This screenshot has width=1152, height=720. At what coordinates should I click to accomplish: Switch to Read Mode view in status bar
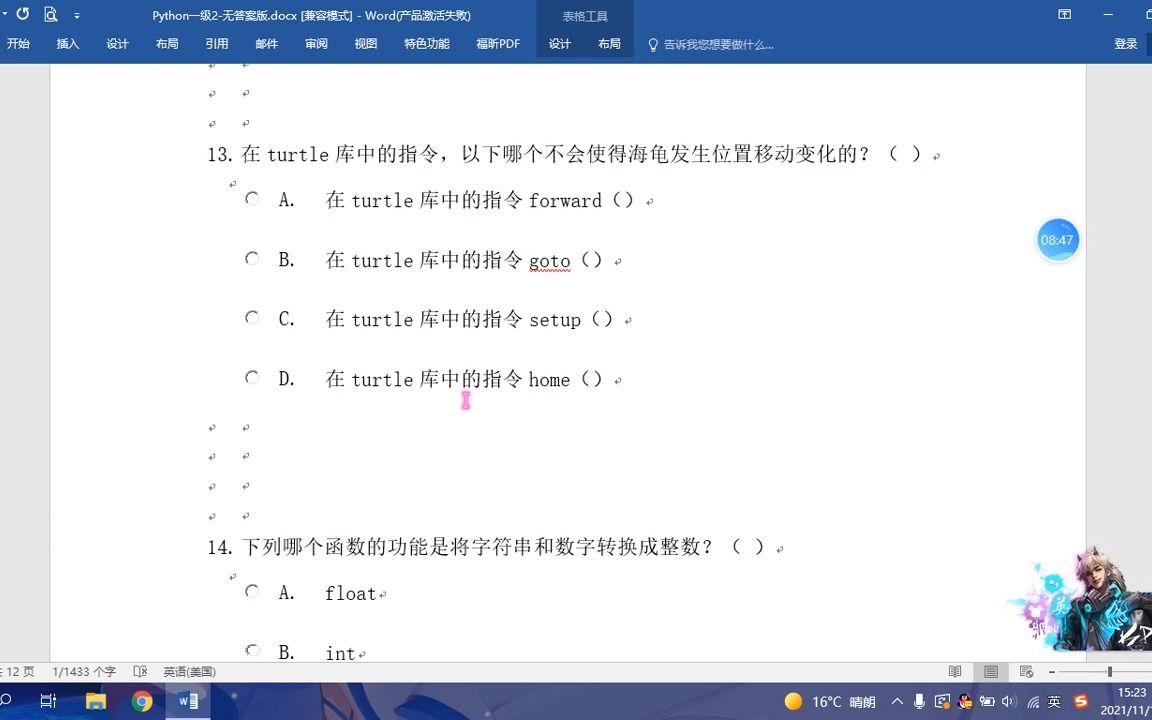tap(955, 671)
